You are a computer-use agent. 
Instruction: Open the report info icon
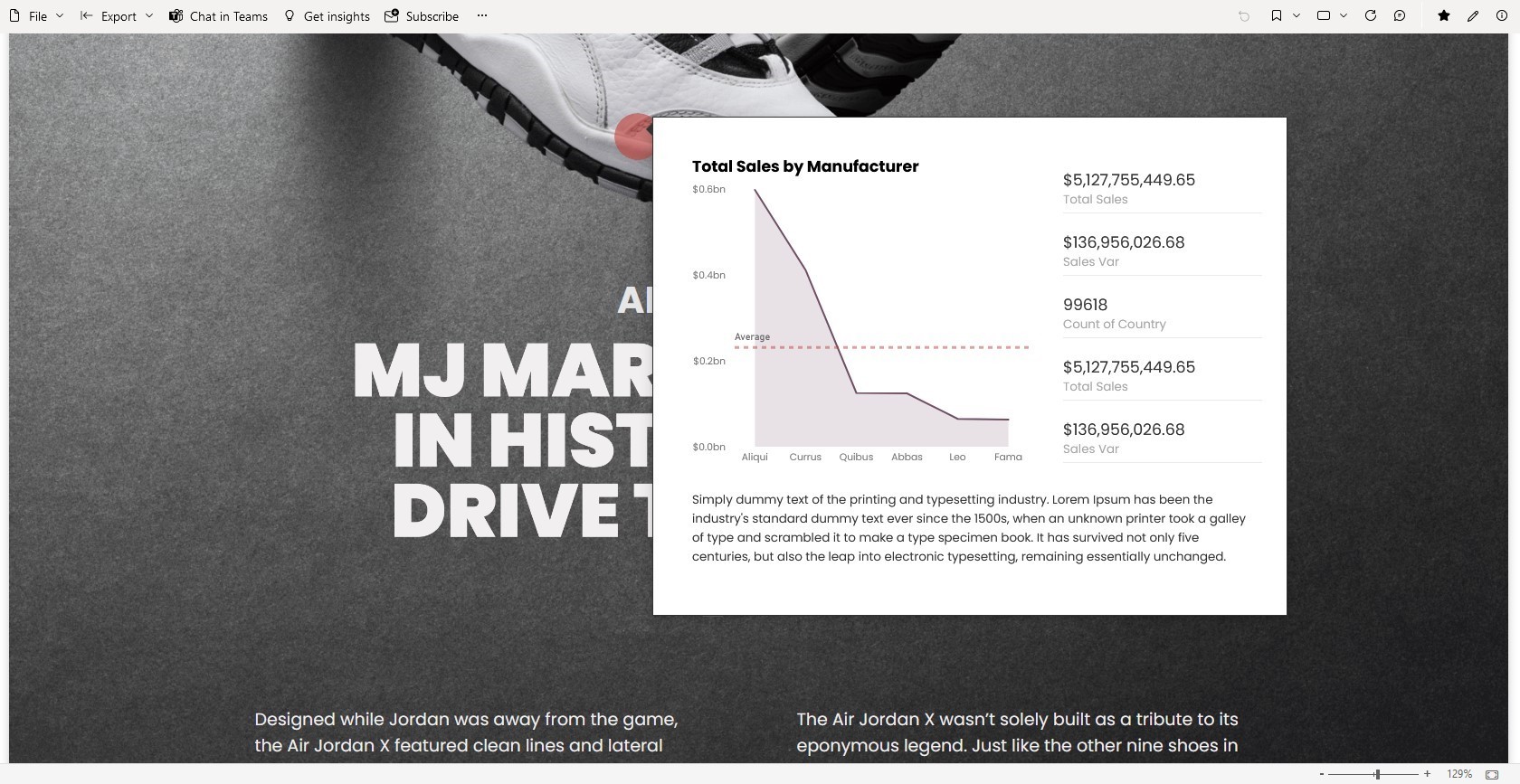pos(1502,16)
